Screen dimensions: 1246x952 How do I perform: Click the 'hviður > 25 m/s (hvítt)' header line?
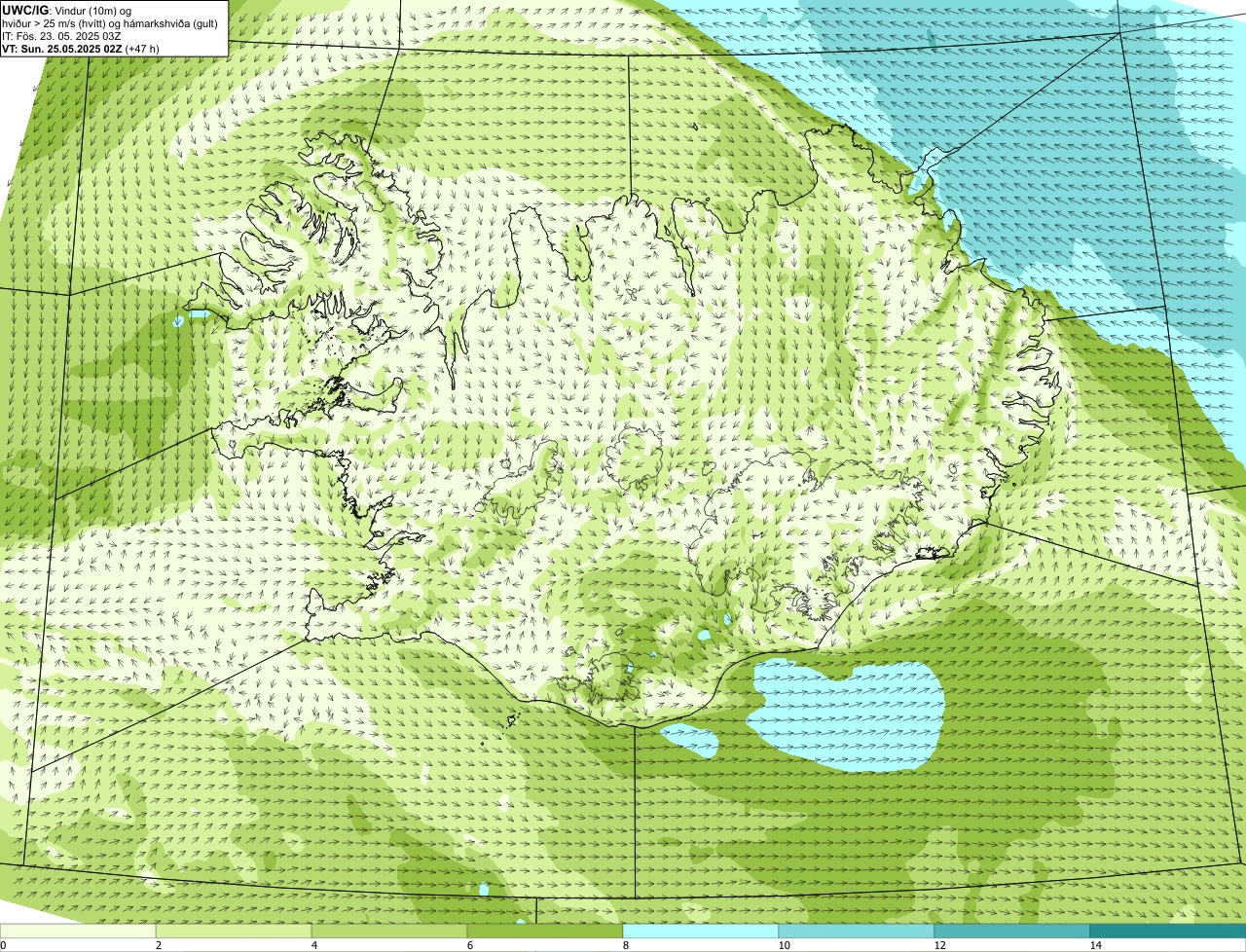click(x=110, y=23)
